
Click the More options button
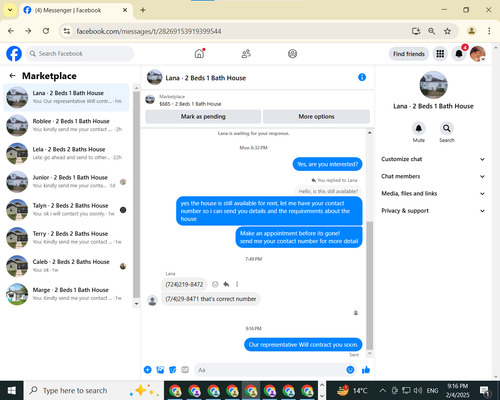316,117
